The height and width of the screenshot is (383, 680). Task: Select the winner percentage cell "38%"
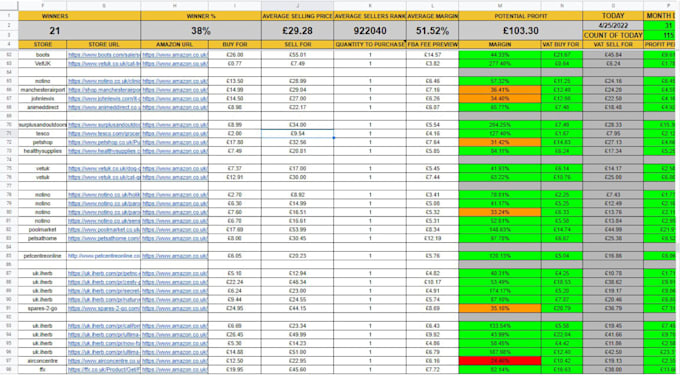tap(201, 31)
